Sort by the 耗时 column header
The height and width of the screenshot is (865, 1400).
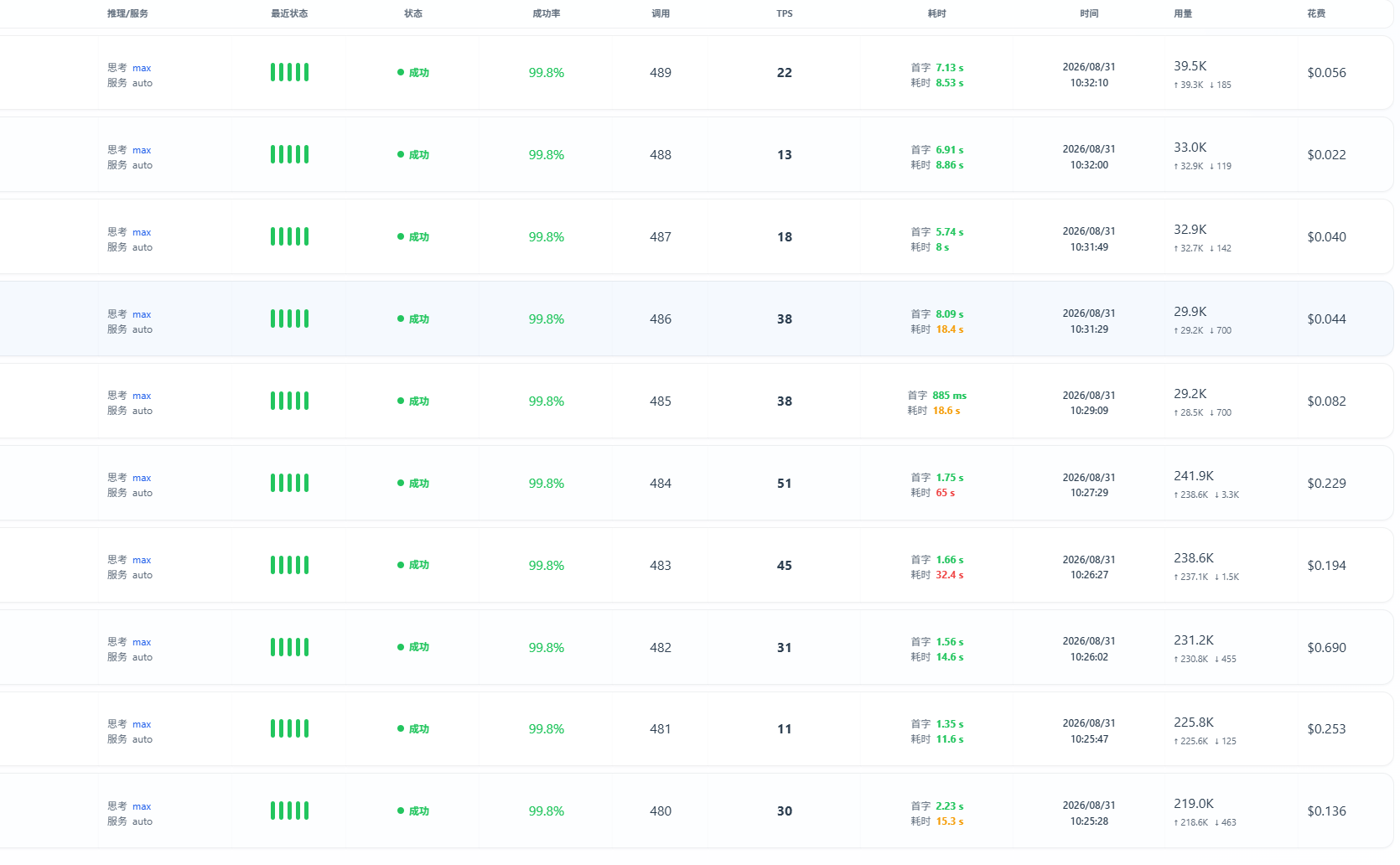(937, 13)
